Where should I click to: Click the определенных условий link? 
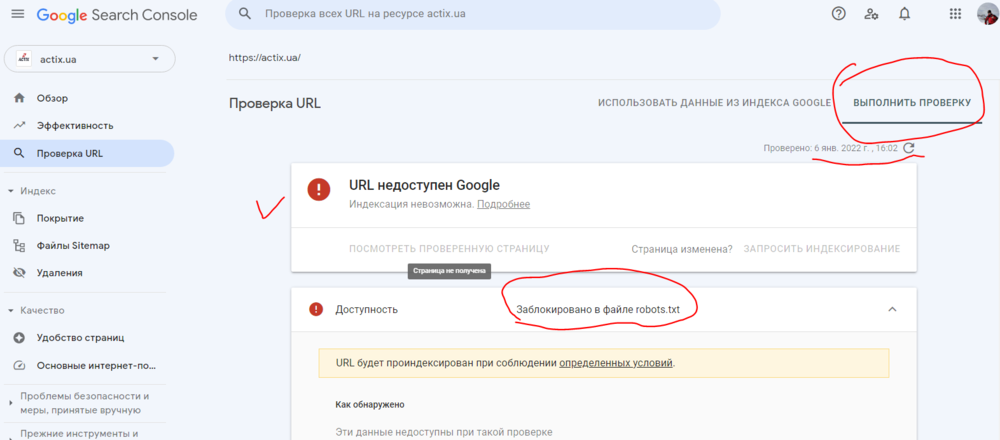[616, 362]
